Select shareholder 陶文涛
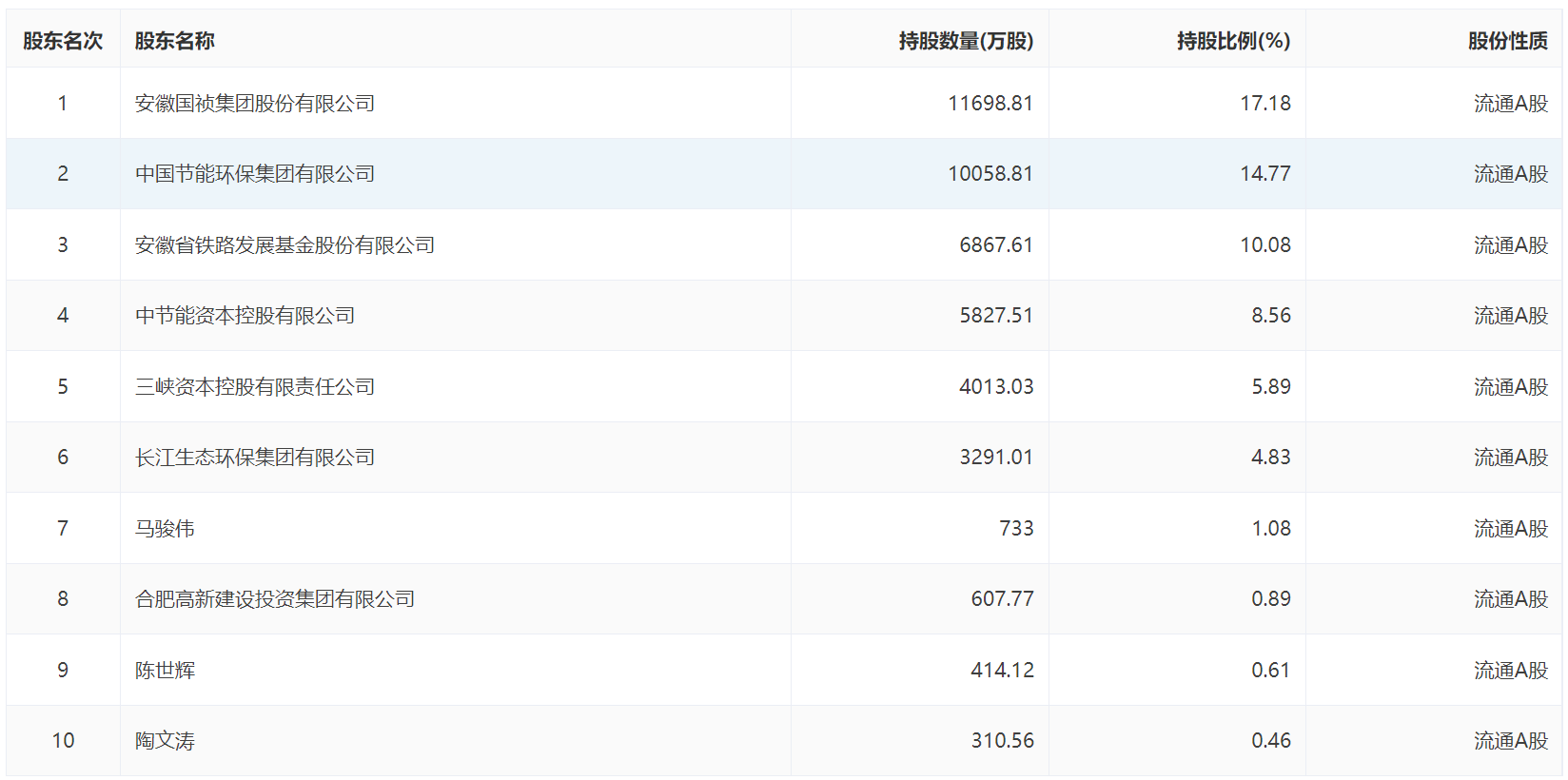Screen dimensions: 1568x780 pyautogui.click(x=165, y=740)
